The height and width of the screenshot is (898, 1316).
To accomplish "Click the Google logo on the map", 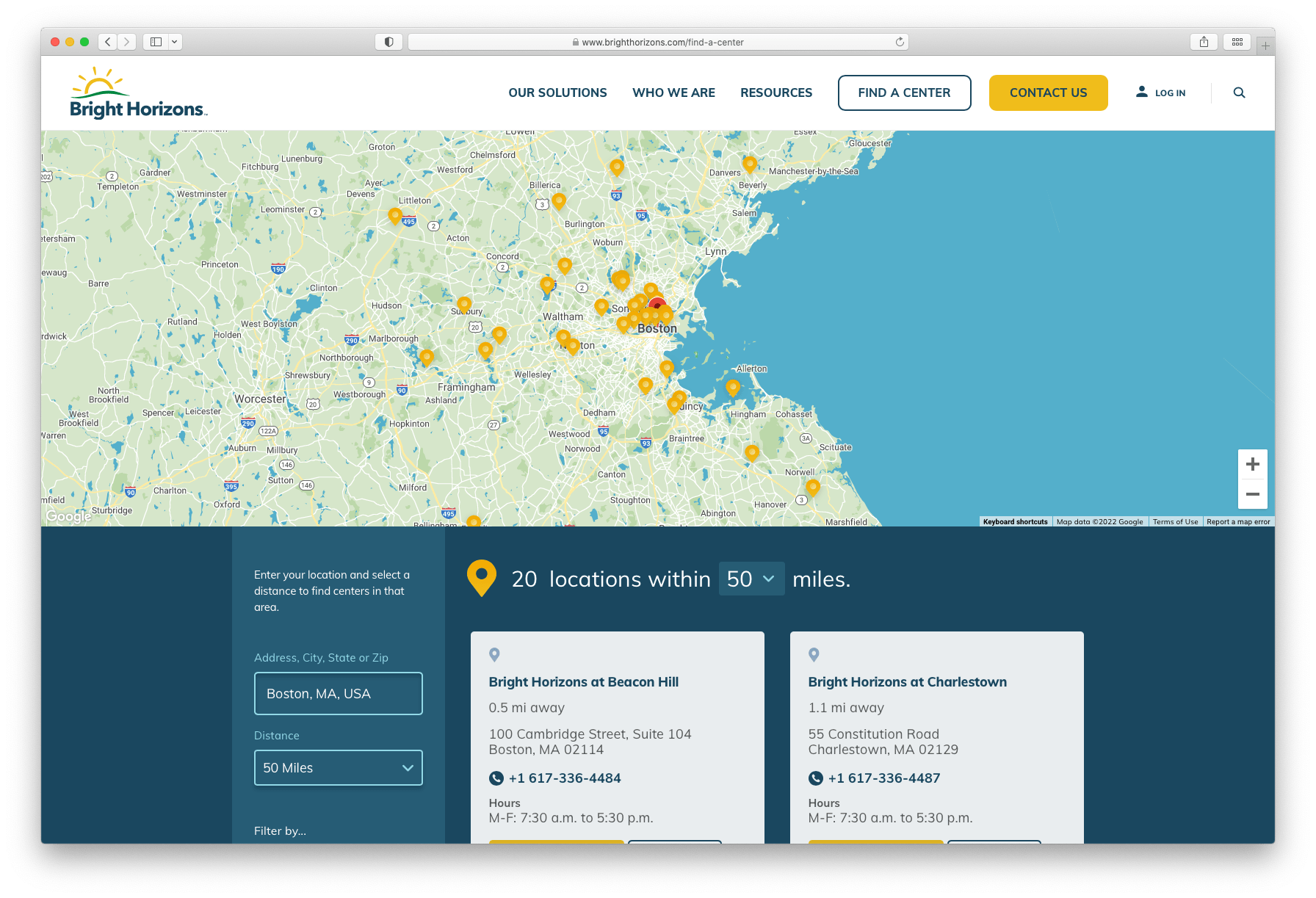I will [x=68, y=516].
